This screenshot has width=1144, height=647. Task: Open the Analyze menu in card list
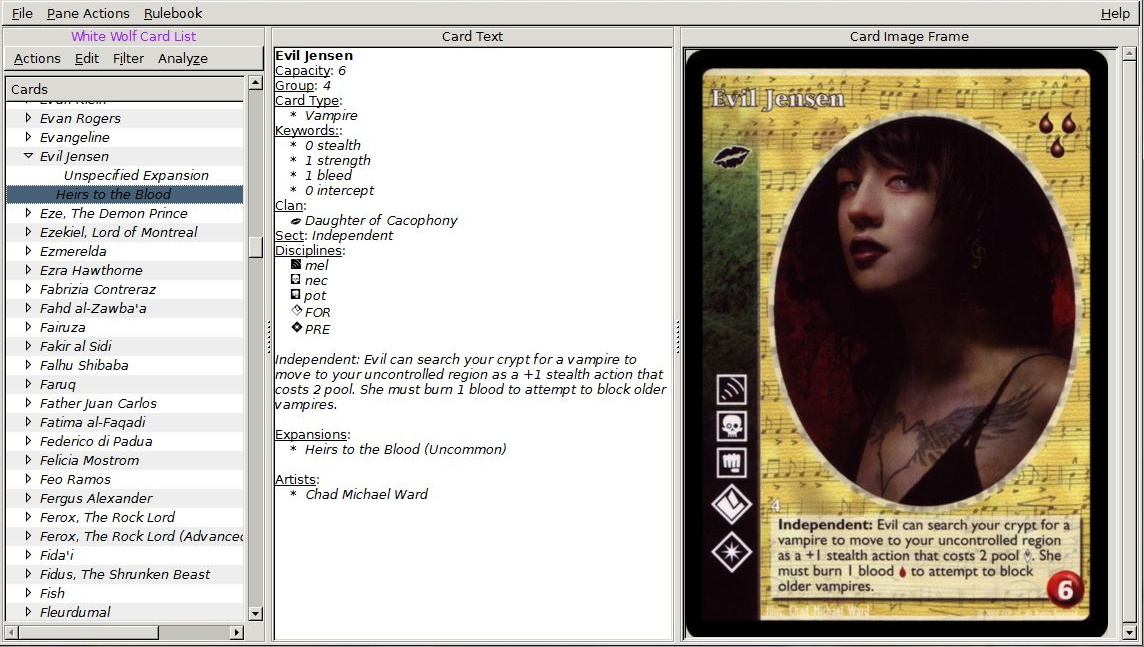point(183,58)
